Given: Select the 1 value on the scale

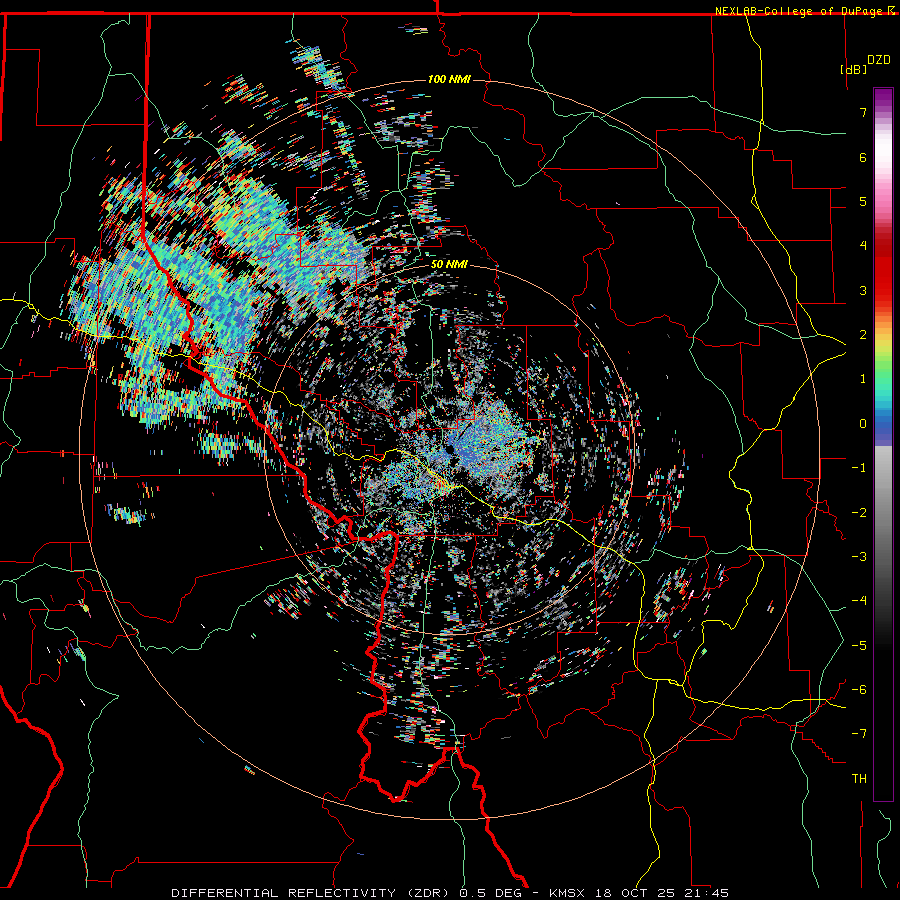Looking at the screenshot, I should (863, 379).
